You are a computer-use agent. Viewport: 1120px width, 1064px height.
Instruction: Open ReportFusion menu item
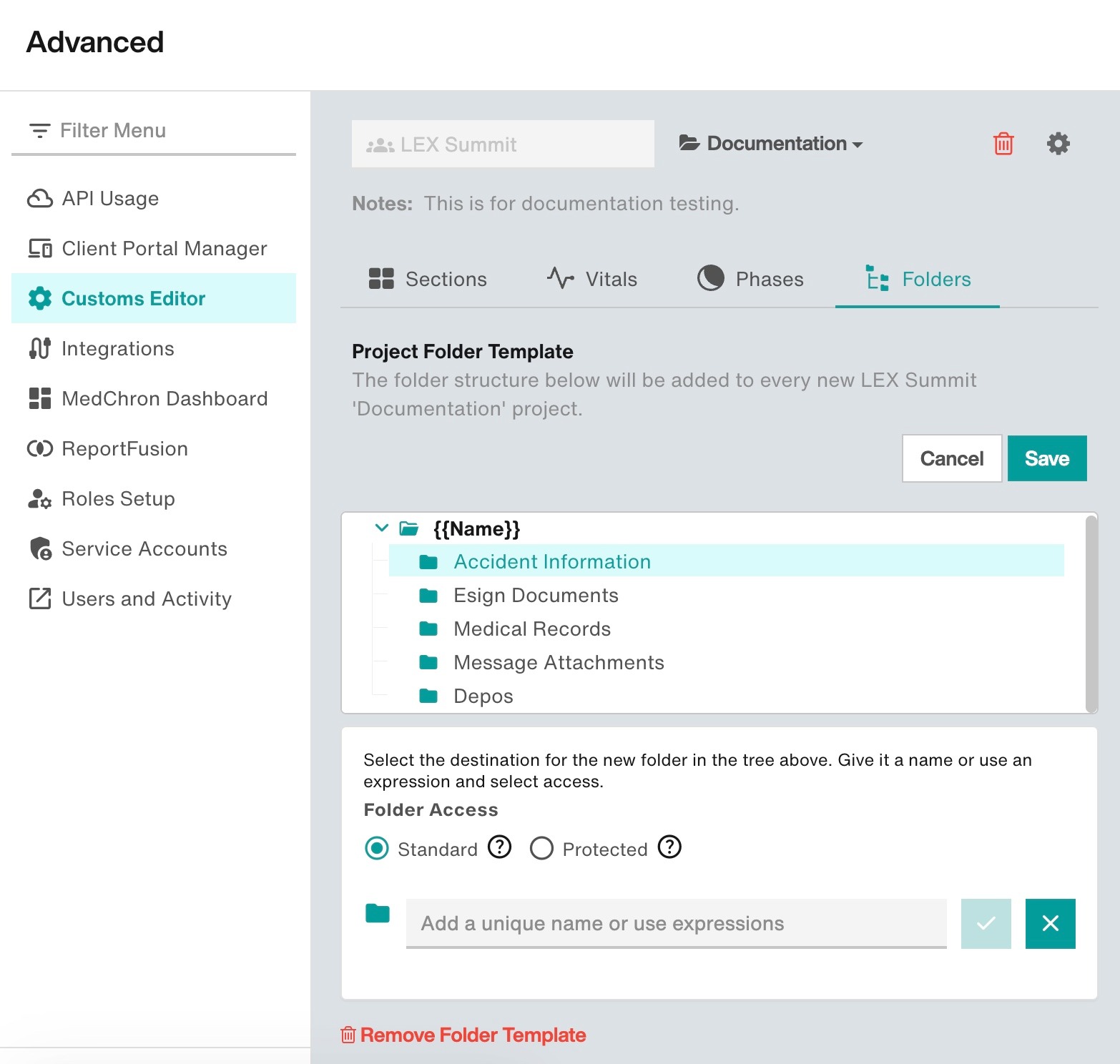tap(154, 448)
